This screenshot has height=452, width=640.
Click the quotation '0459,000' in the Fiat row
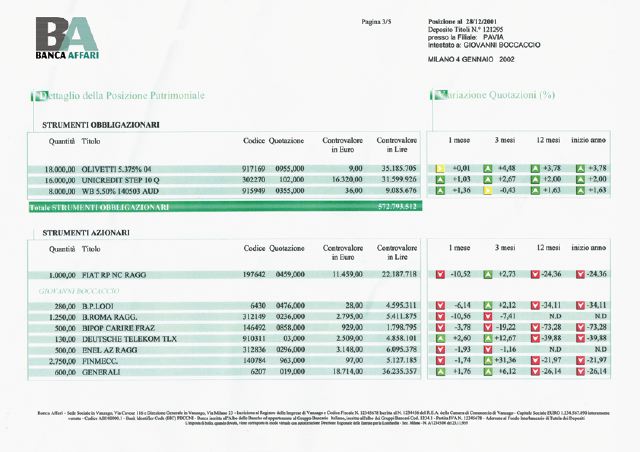pyautogui.click(x=290, y=275)
